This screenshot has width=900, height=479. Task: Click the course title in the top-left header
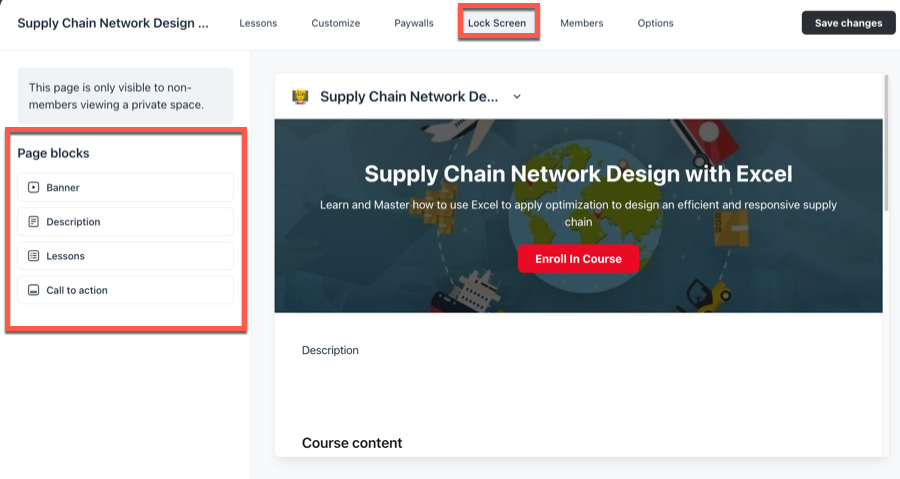tap(113, 24)
